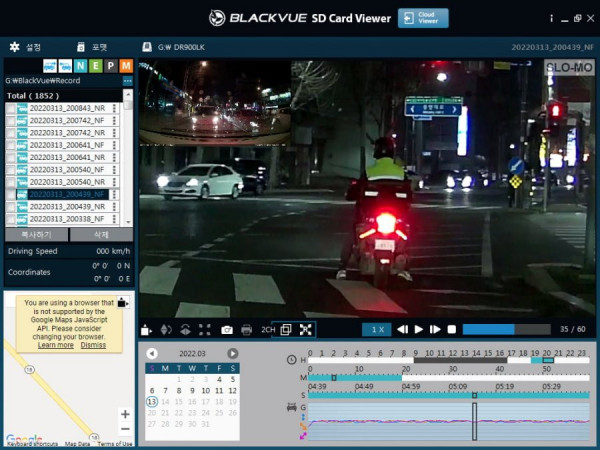Step forward to next frame
600x450 pixels.
(435, 329)
